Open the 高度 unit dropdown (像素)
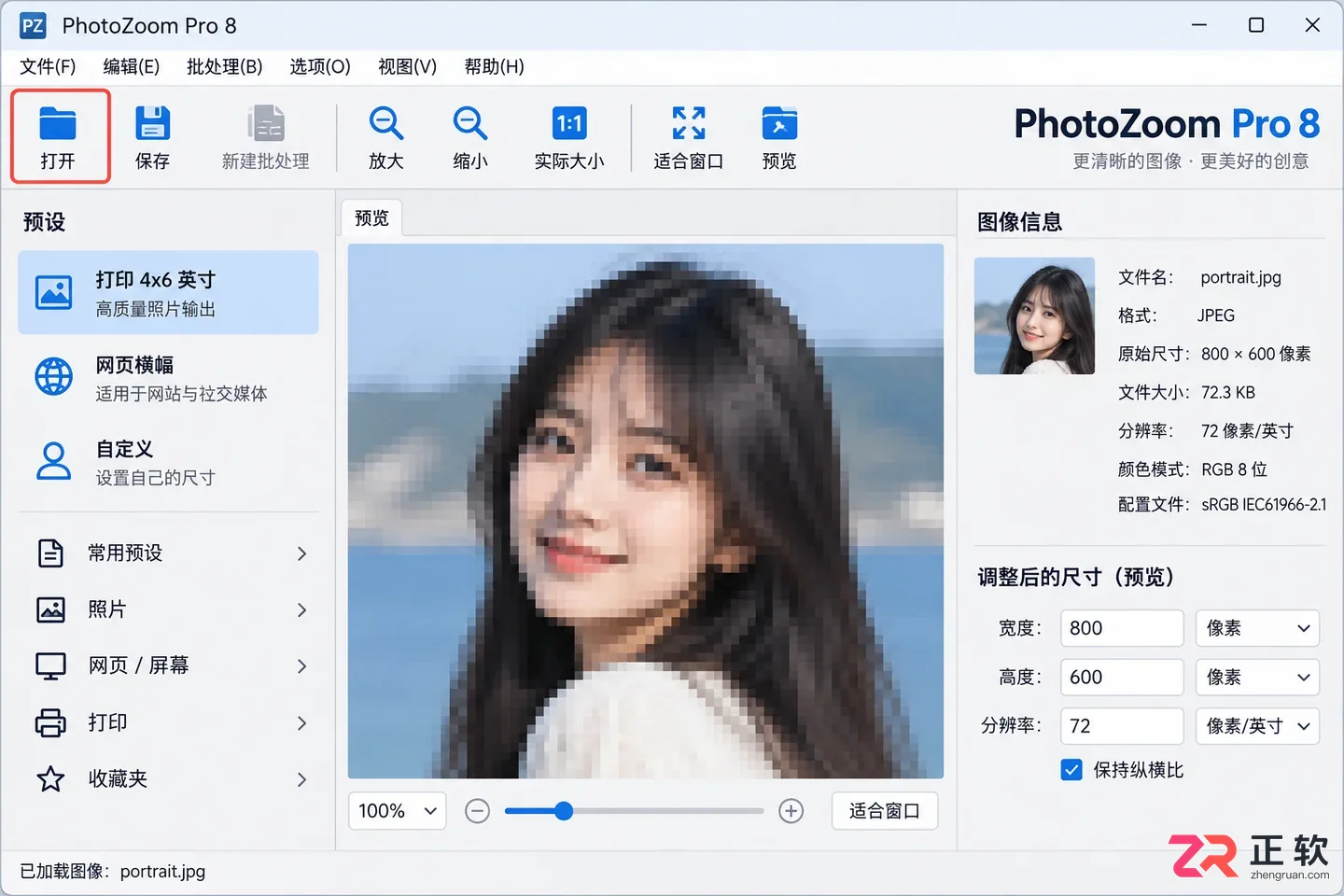Image resolution: width=1344 pixels, height=896 pixels. tap(1257, 677)
